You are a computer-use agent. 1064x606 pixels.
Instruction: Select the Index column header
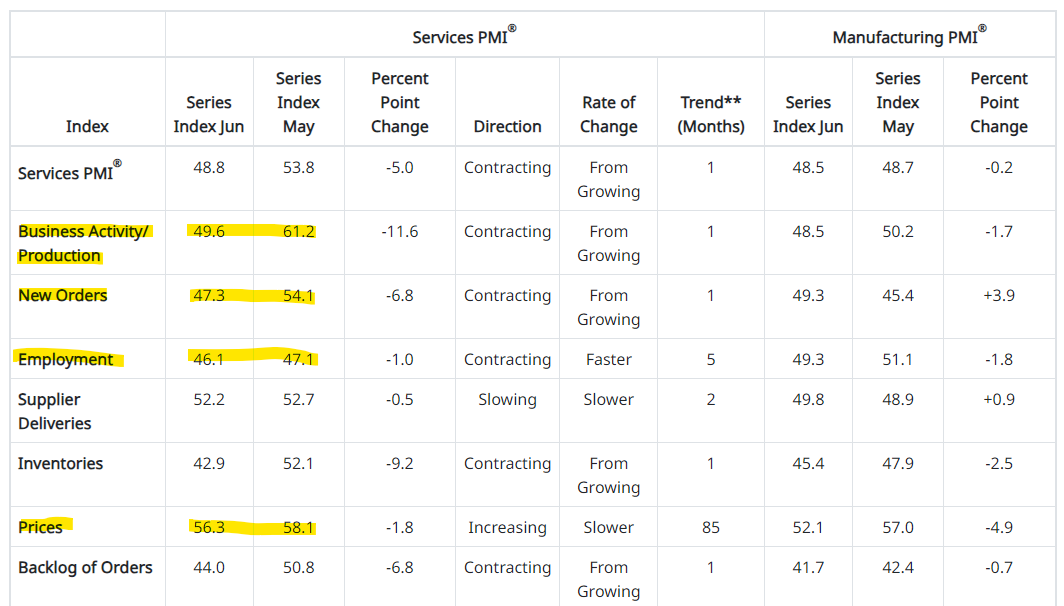point(87,126)
